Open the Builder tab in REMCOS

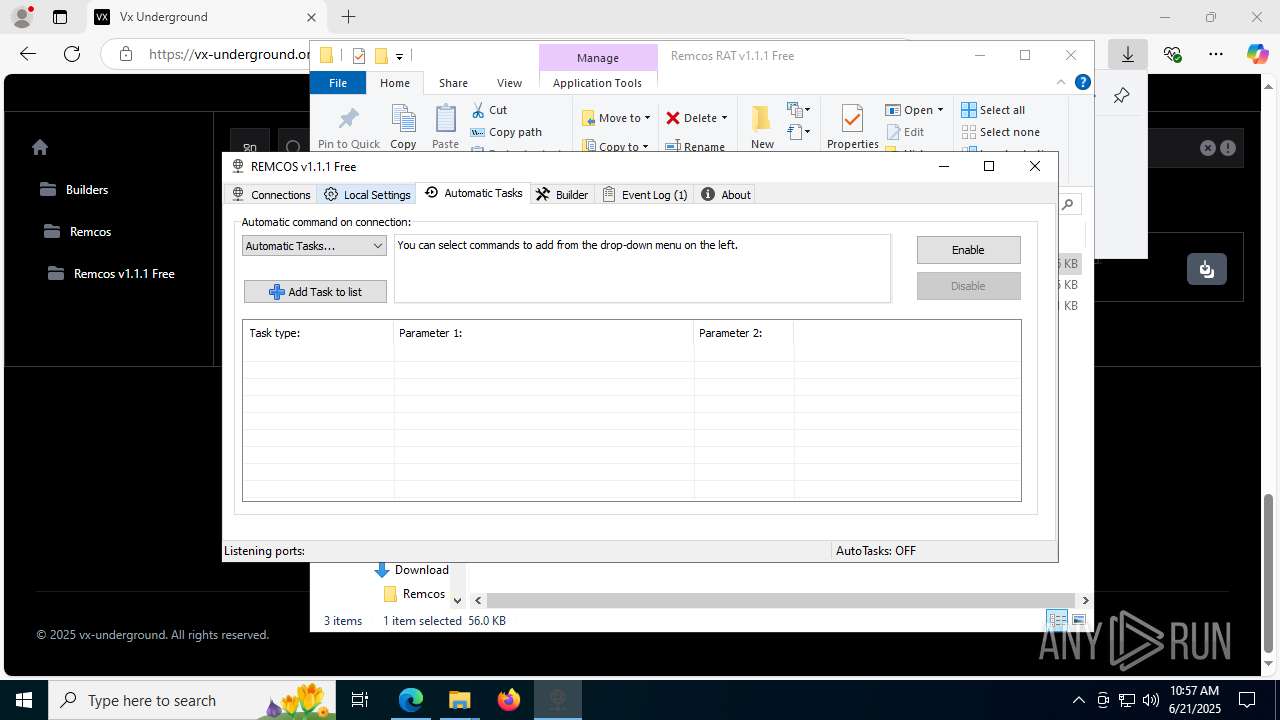562,195
